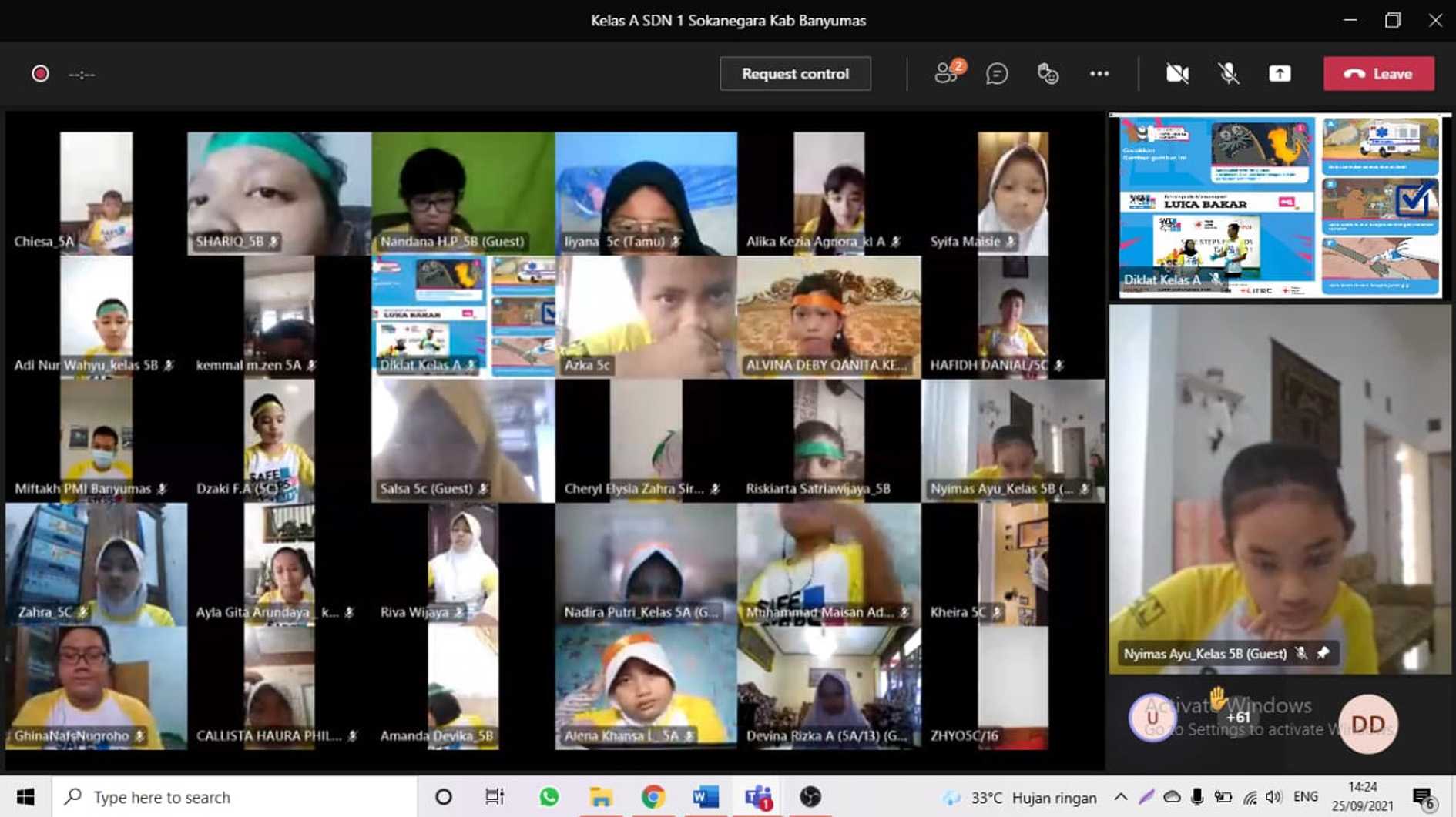Open File Explorer from the taskbar
This screenshot has height=817, width=1456.
click(601, 797)
